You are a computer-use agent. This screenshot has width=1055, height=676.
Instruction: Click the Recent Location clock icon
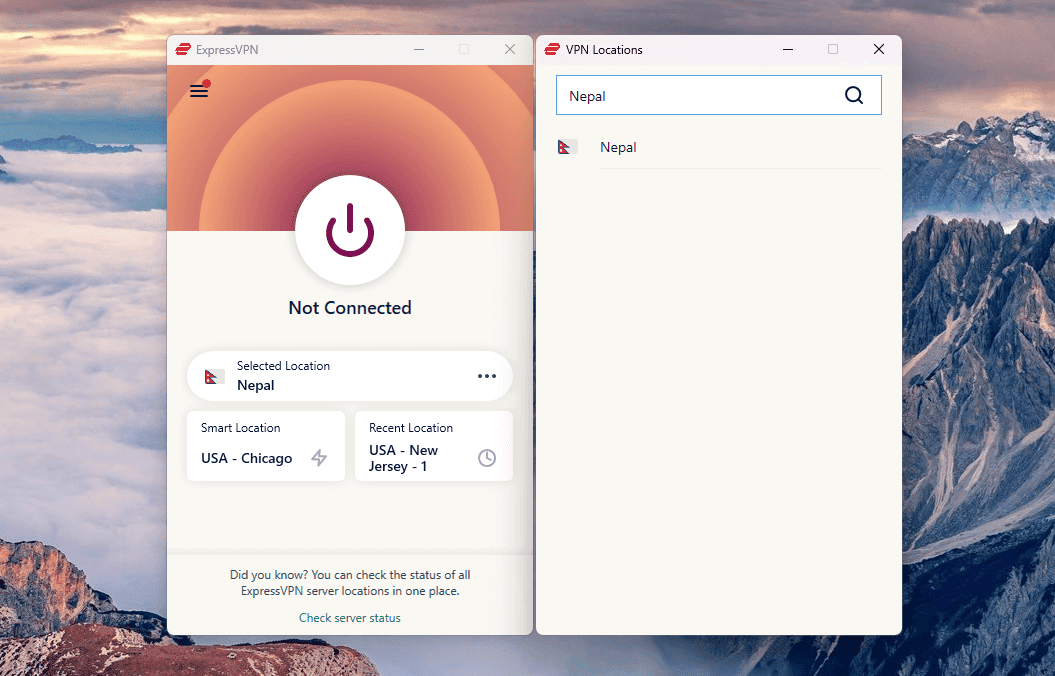coord(486,458)
